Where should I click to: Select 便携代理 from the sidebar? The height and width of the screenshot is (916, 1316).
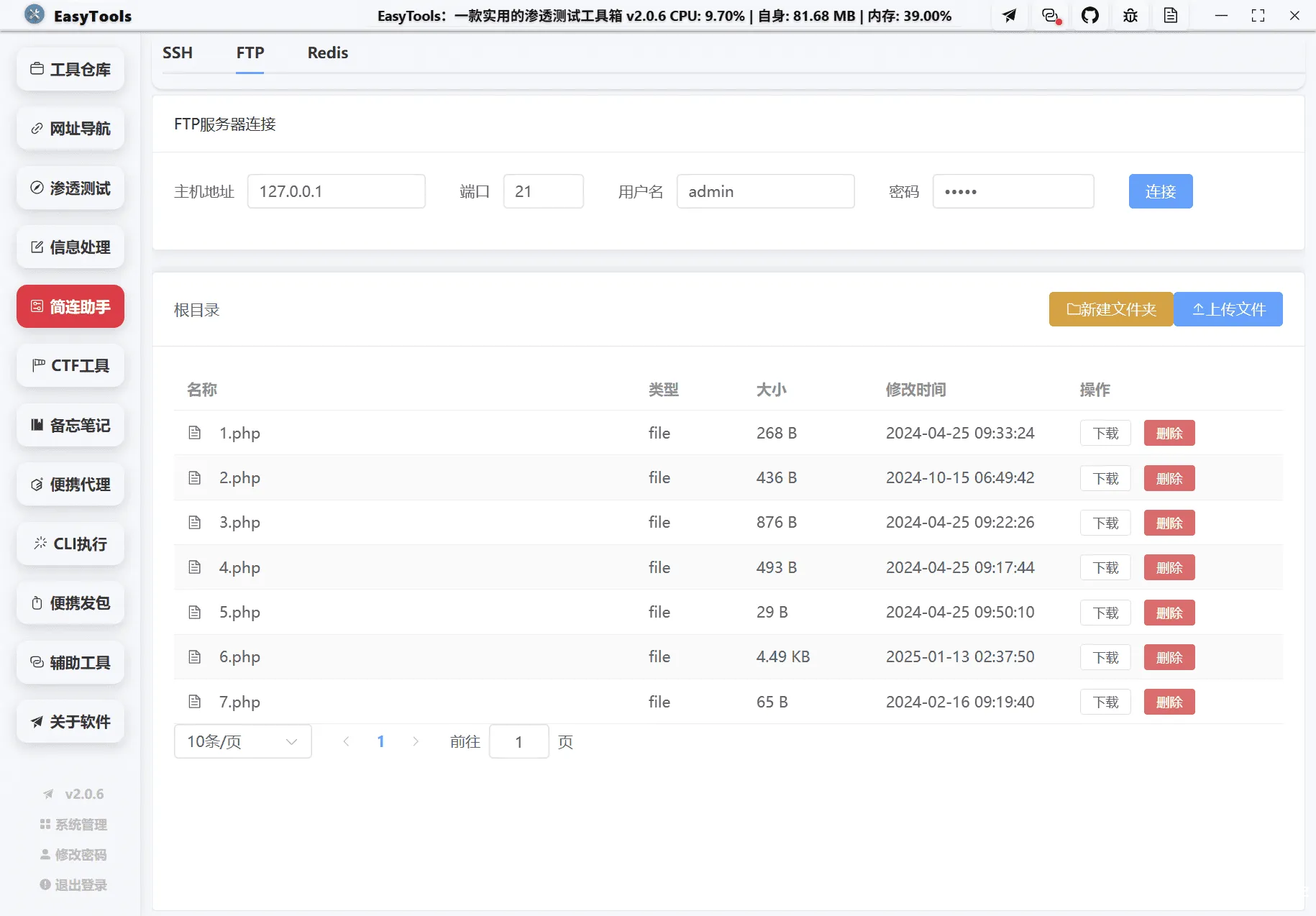[70, 485]
